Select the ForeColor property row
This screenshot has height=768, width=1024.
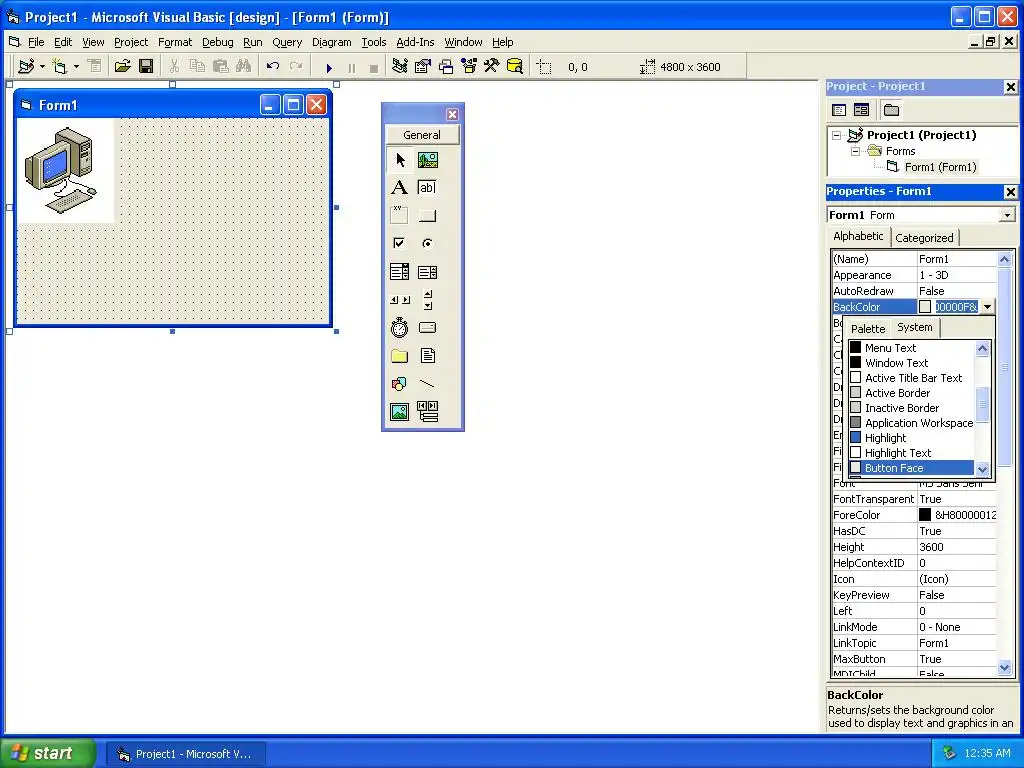point(914,515)
